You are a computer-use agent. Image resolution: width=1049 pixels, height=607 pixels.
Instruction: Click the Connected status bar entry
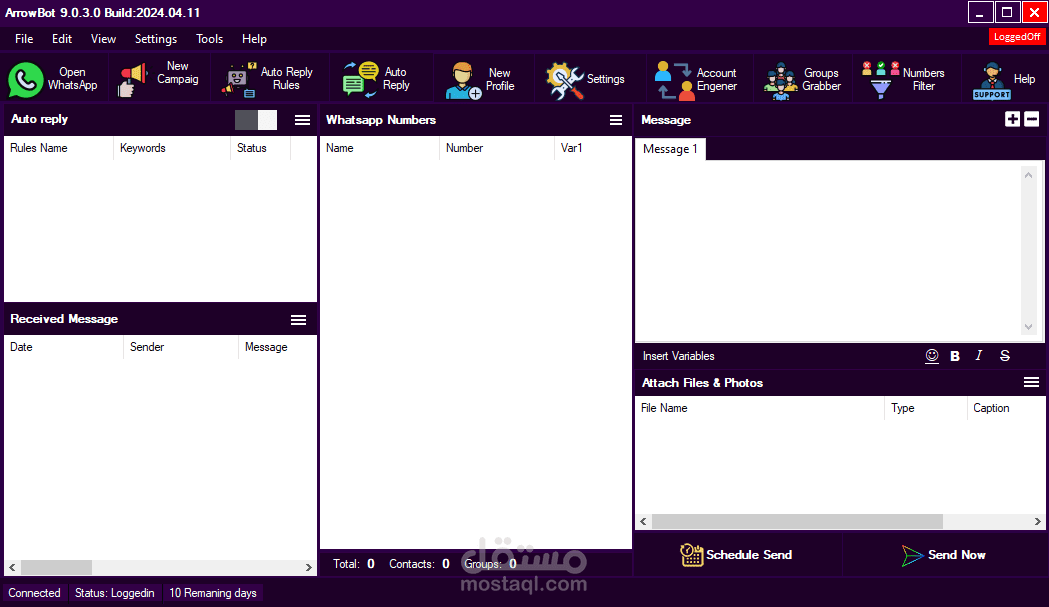pyautogui.click(x=34, y=593)
